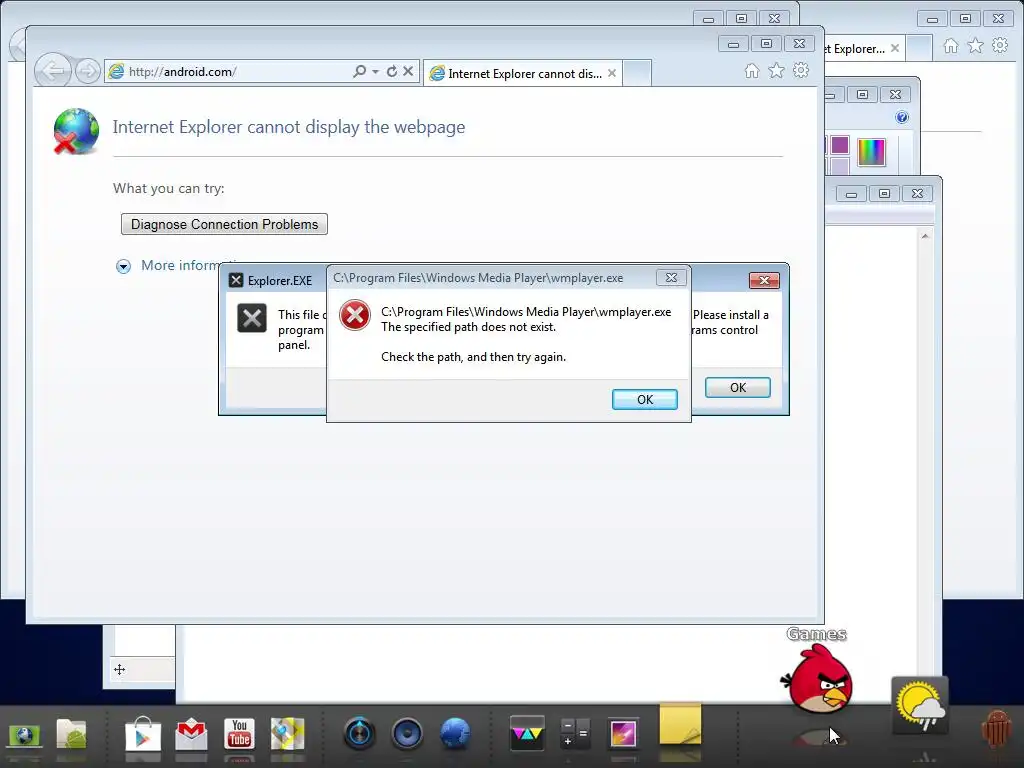Open the weather widget icon
Image resolution: width=1024 pixels, height=768 pixels.
click(x=920, y=705)
